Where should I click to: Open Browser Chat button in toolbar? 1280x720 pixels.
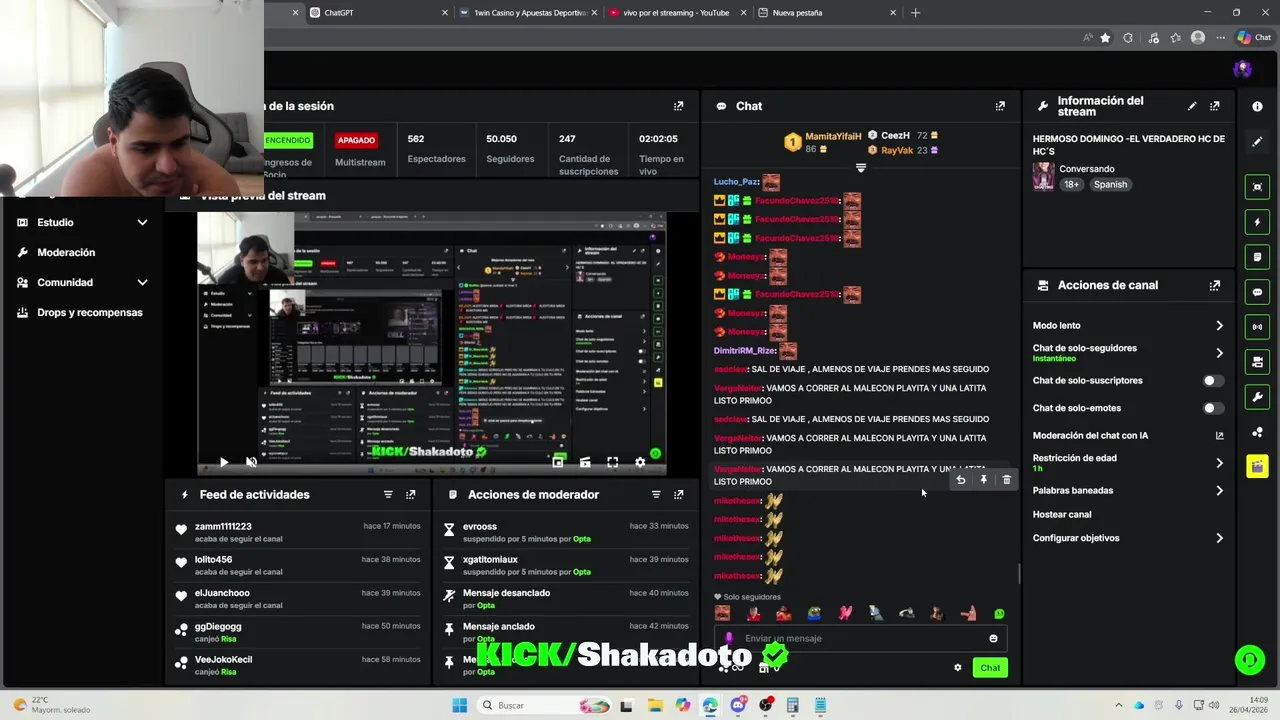pos(1254,38)
